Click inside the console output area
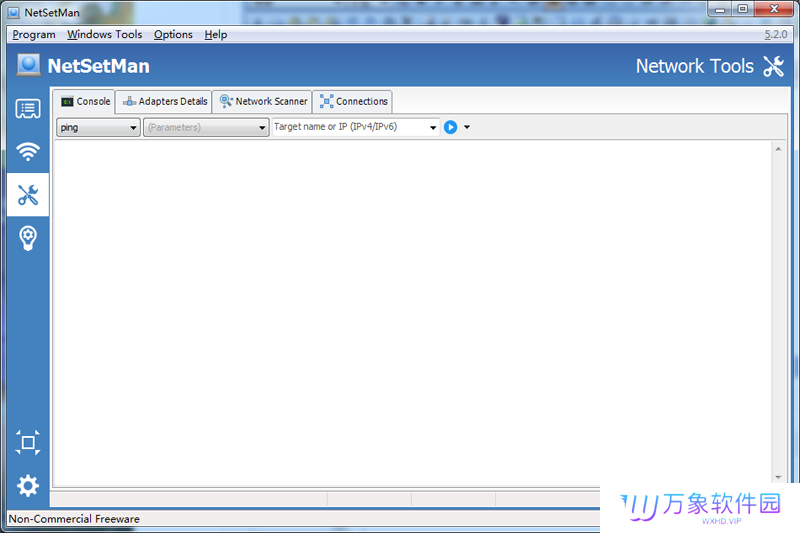The image size is (800, 533). tap(412, 313)
